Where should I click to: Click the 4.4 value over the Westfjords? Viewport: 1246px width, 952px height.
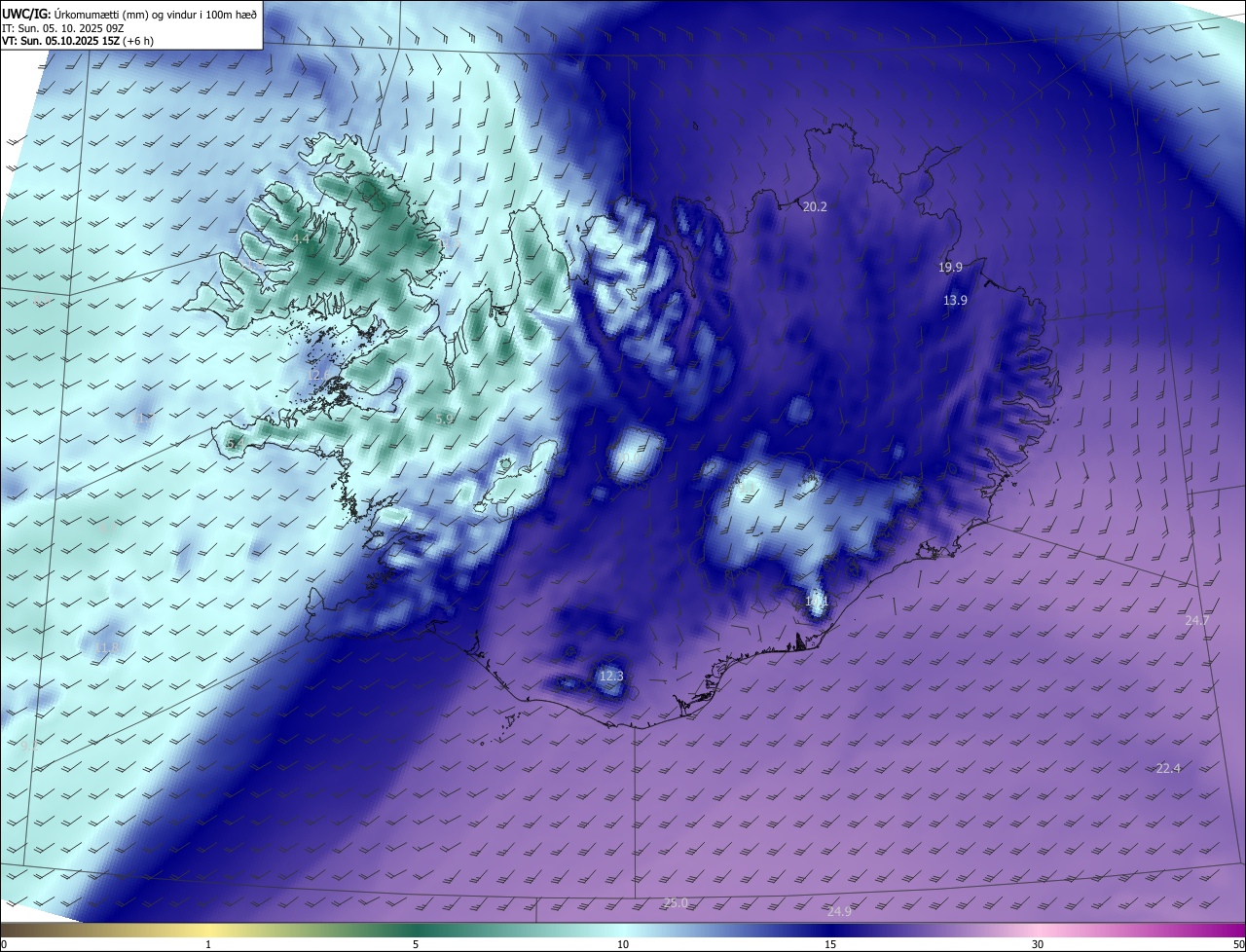coord(301,238)
